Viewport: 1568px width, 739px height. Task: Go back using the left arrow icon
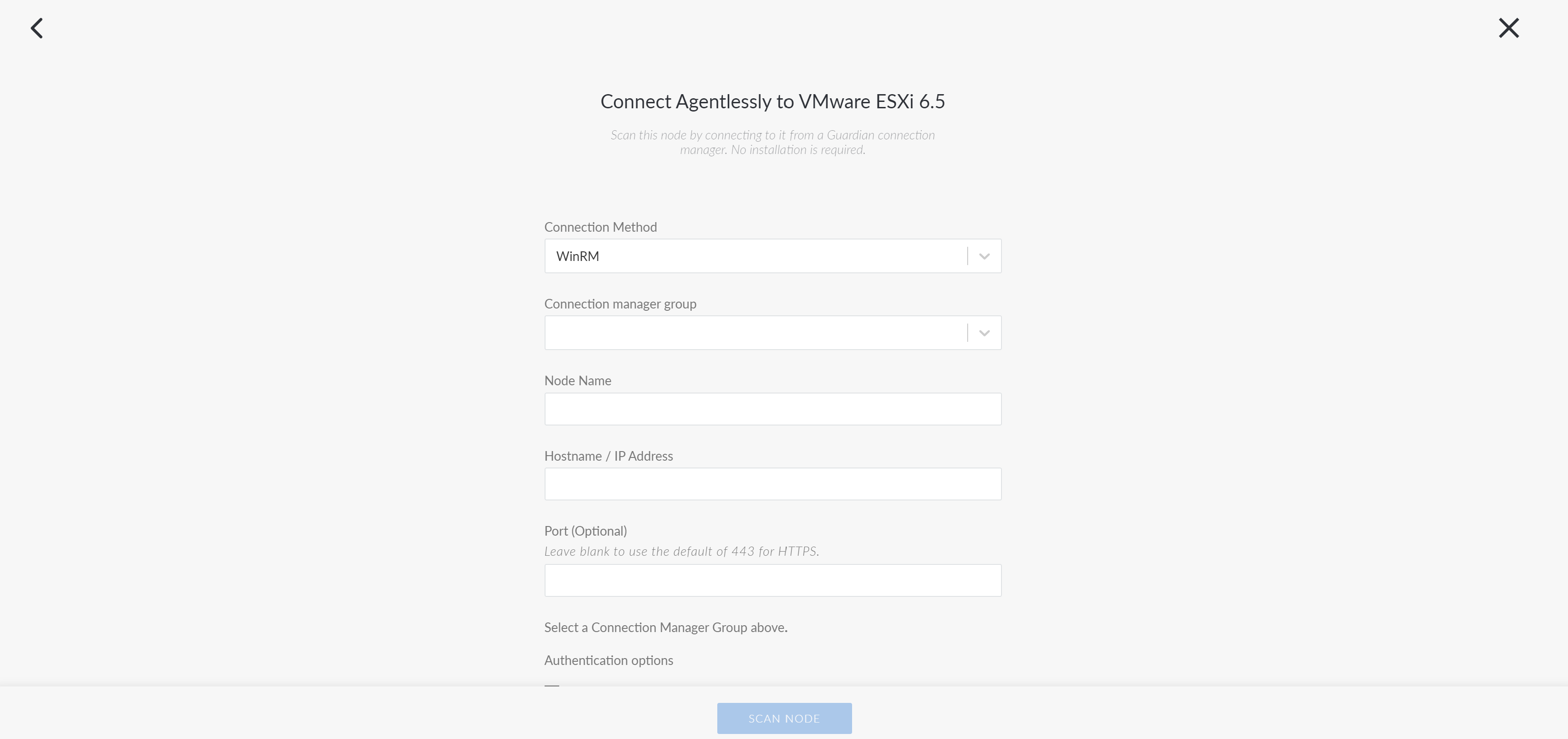(37, 28)
